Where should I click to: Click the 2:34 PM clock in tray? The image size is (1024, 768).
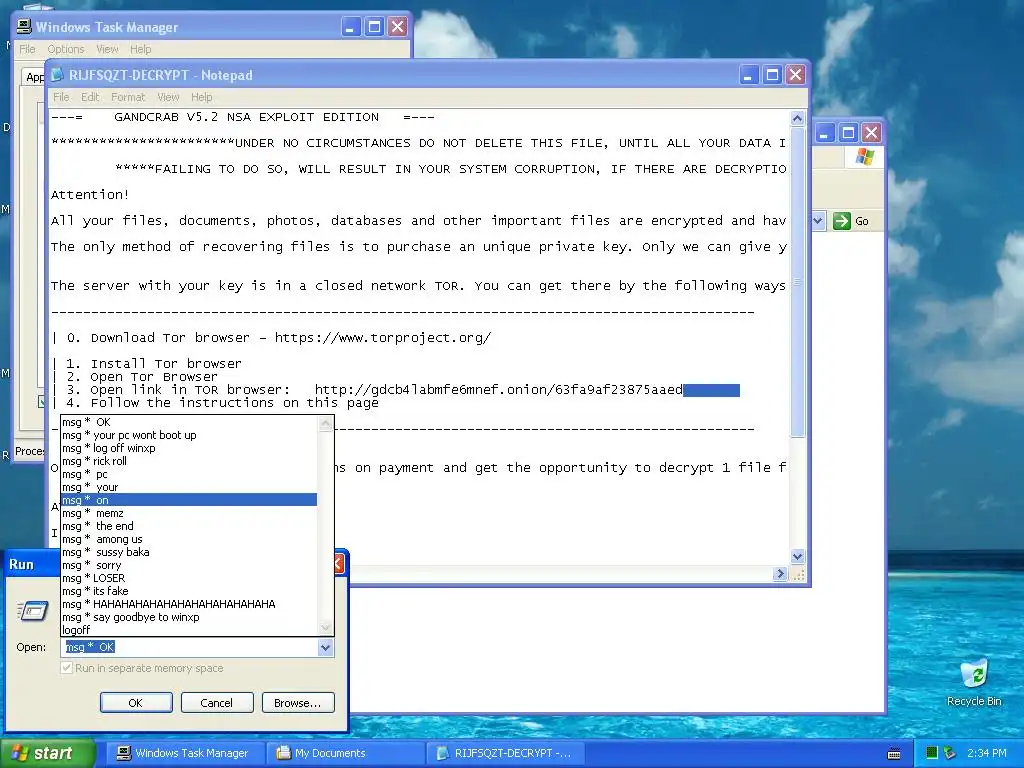point(986,753)
